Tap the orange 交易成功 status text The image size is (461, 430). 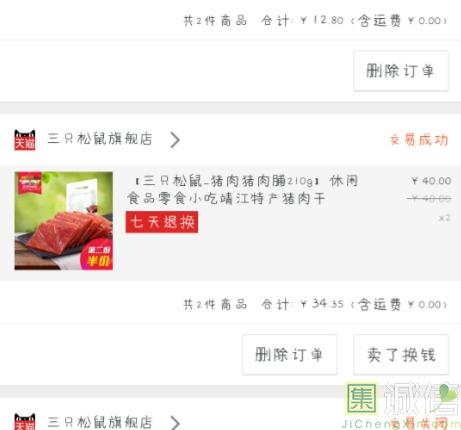(x=419, y=140)
